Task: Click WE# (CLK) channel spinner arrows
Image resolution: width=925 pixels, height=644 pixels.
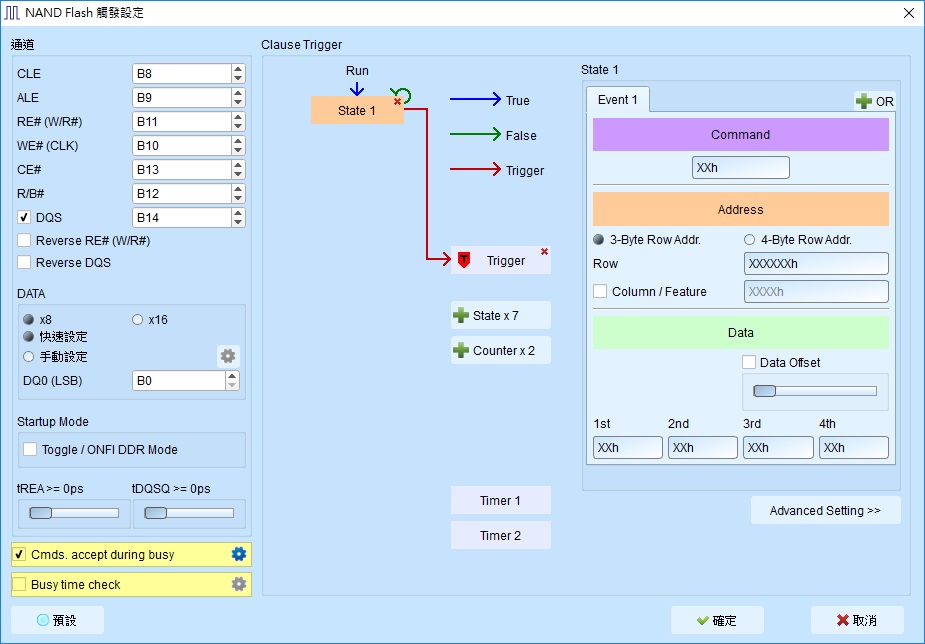Action: pos(238,145)
